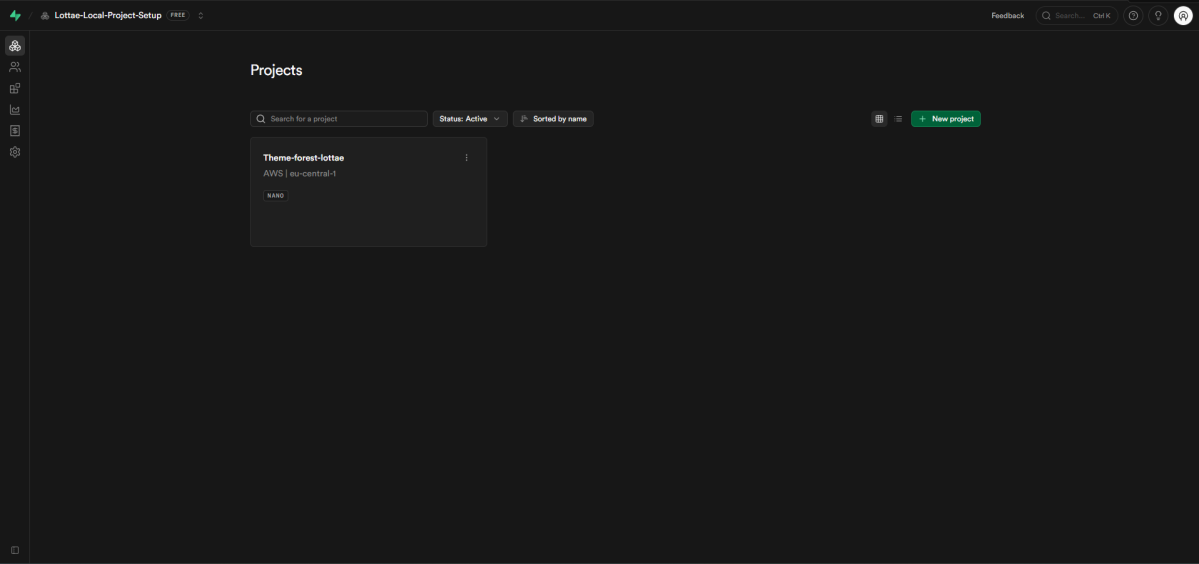Image resolution: width=1199 pixels, height=564 pixels.
Task: Open the Integrations icon in the sidebar
Action: tap(15, 89)
